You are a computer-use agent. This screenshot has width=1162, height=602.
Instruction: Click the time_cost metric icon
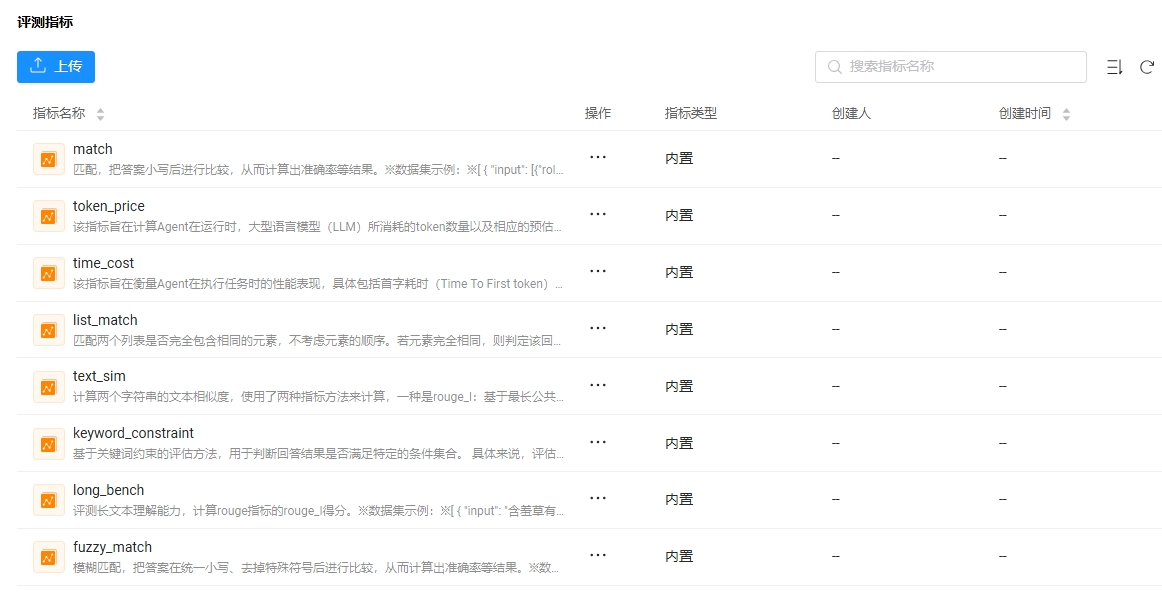coord(48,273)
